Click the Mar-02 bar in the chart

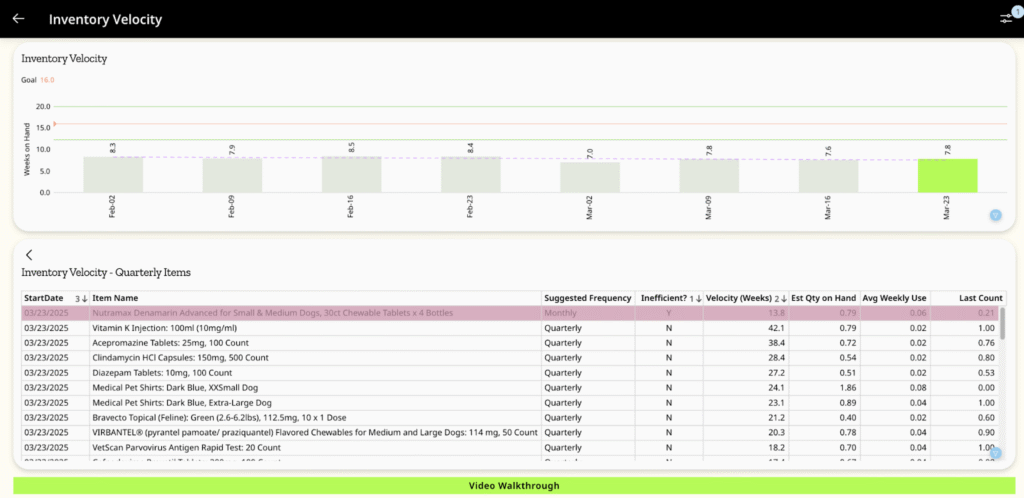[590, 177]
